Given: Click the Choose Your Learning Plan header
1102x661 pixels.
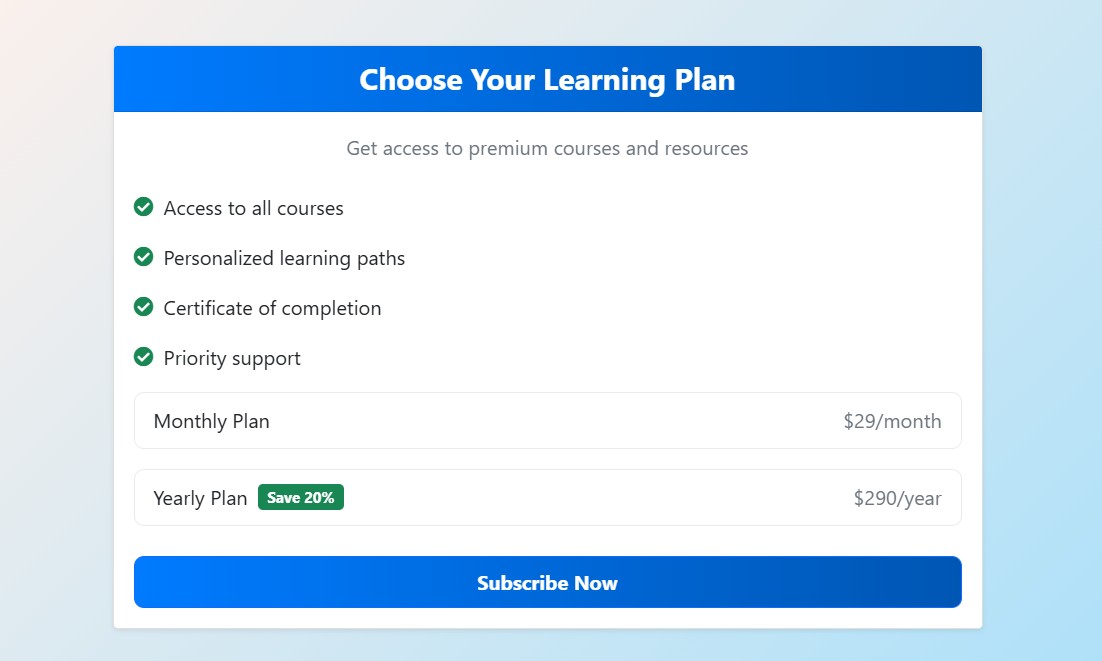Looking at the screenshot, I should click(x=547, y=79).
